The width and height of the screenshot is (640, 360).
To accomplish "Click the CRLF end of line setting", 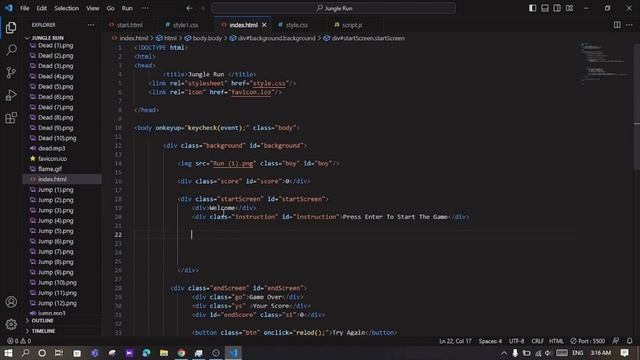I will [x=537, y=341].
